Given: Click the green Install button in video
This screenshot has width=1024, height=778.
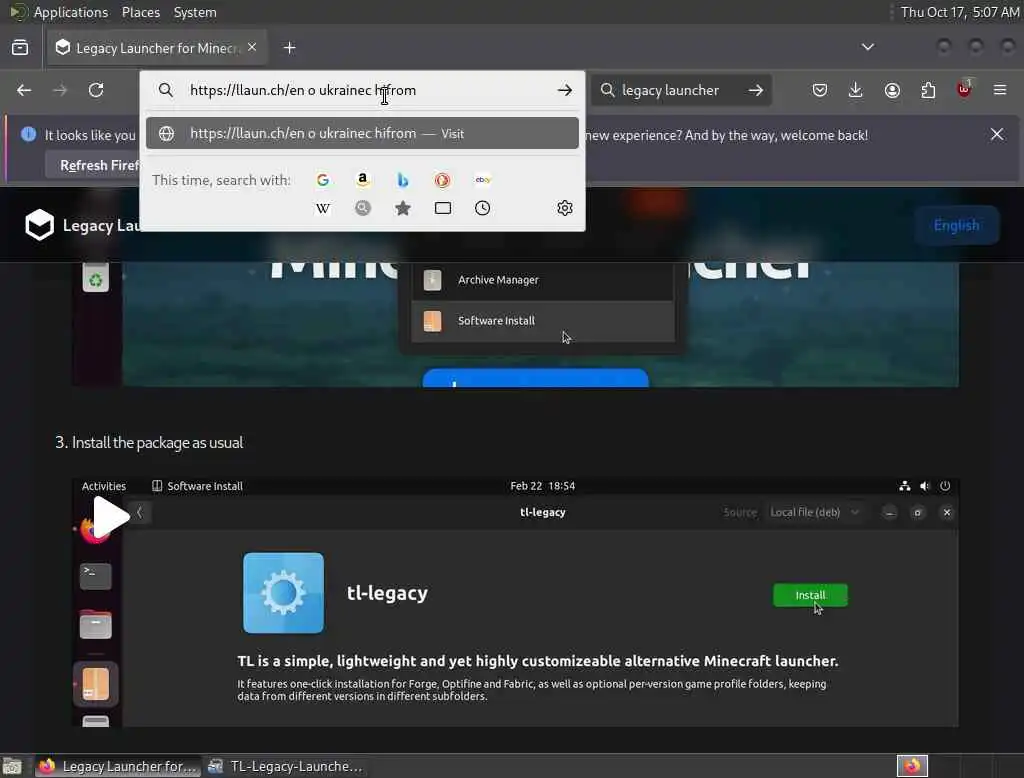Looking at the screenshot, I should 810,595.
